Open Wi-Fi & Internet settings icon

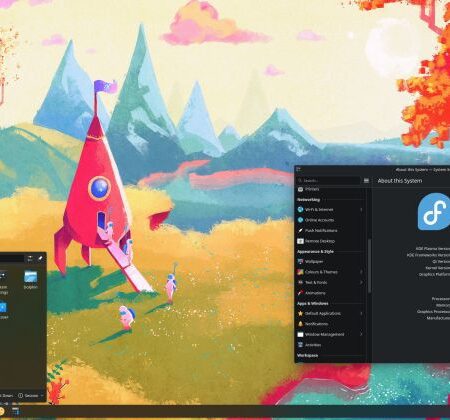(300, 209)
